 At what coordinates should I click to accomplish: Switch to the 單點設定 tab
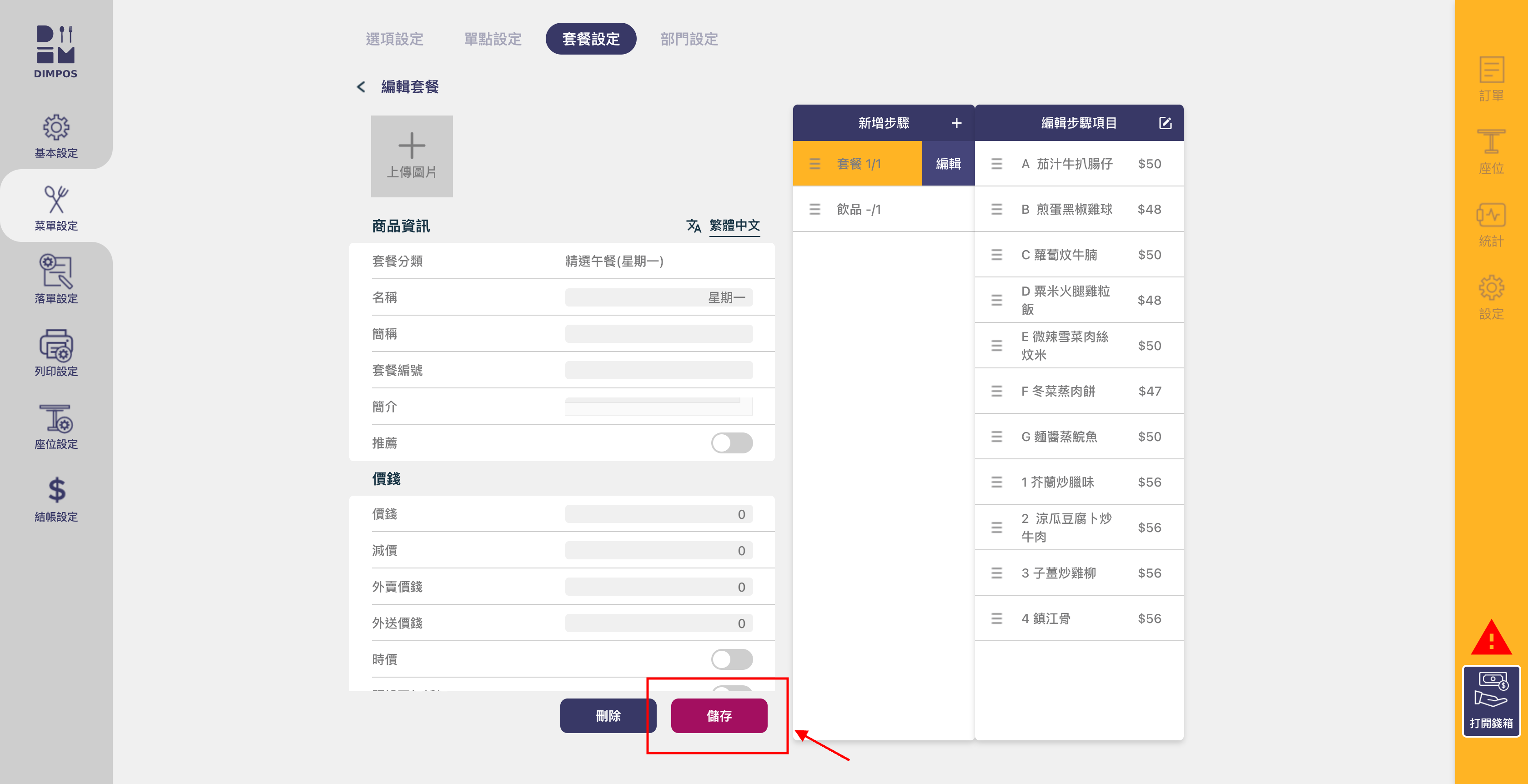pyautogui.click(x=493, y=39)
